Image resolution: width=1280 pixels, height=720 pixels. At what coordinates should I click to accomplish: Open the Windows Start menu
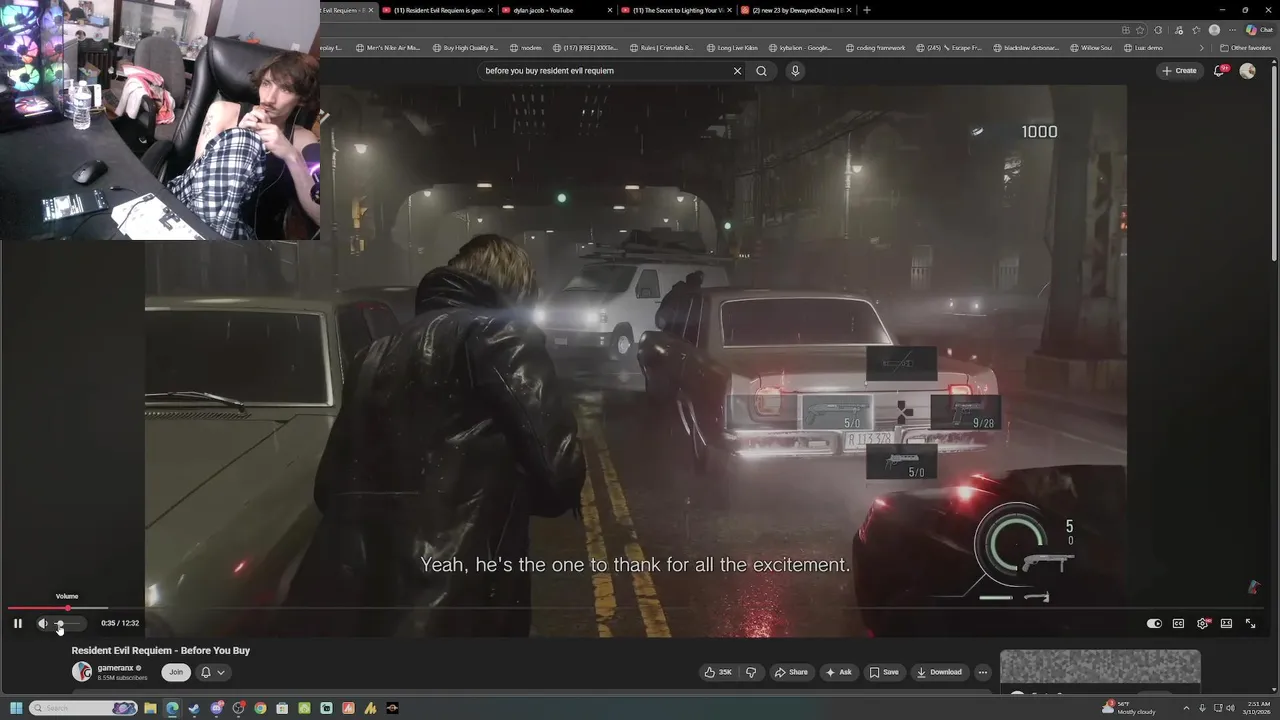[16, 708]
